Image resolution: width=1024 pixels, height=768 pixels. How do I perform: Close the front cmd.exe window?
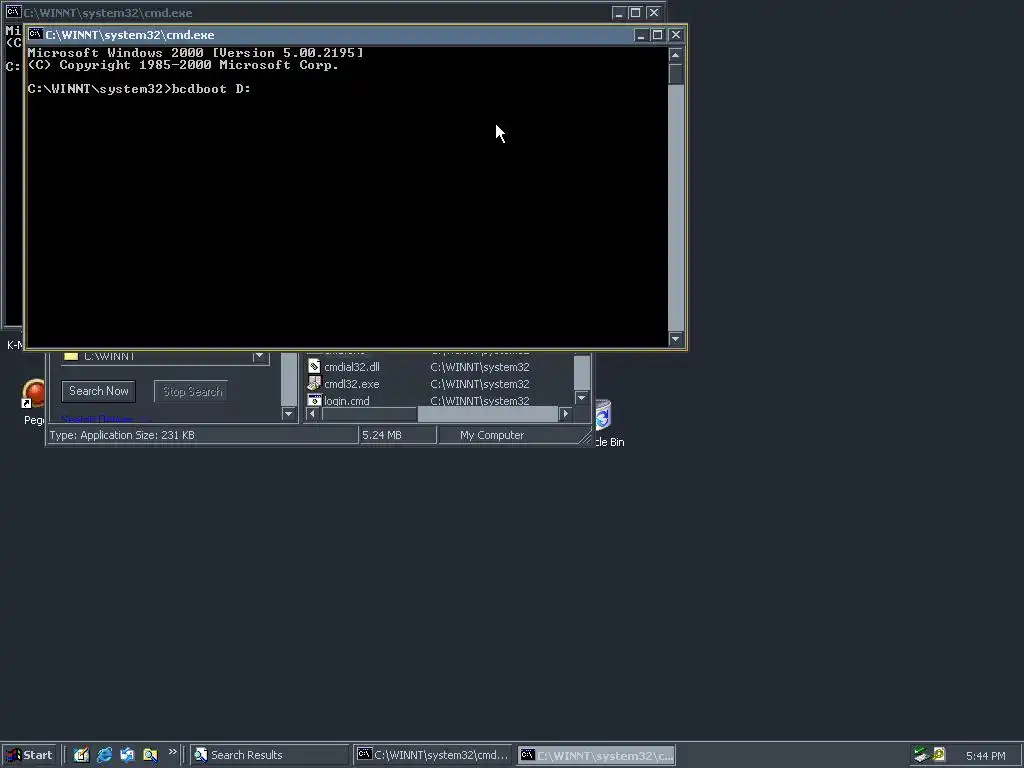click(676, 35)
